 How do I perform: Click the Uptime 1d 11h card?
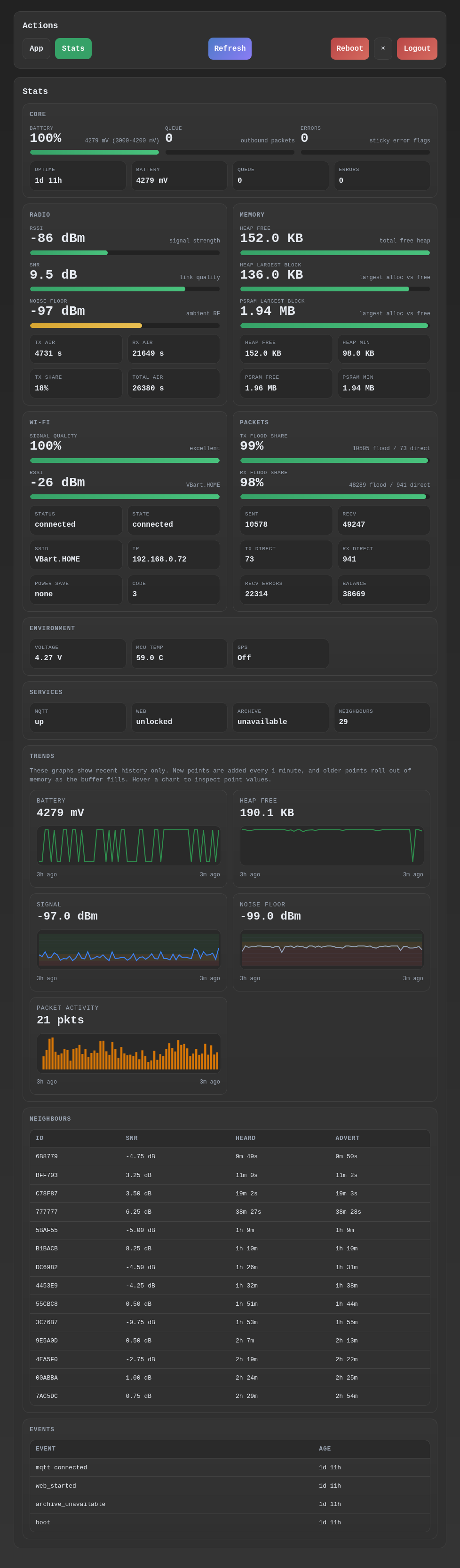coord(78,176)
